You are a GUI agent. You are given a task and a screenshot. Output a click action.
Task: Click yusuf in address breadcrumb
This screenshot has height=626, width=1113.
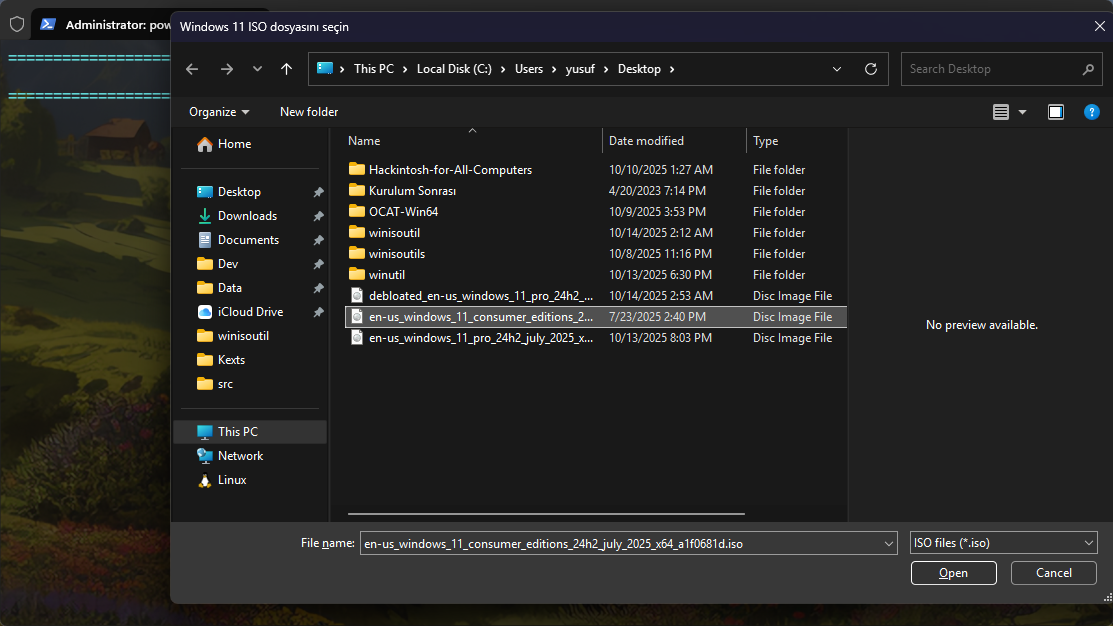pos(580,69)
